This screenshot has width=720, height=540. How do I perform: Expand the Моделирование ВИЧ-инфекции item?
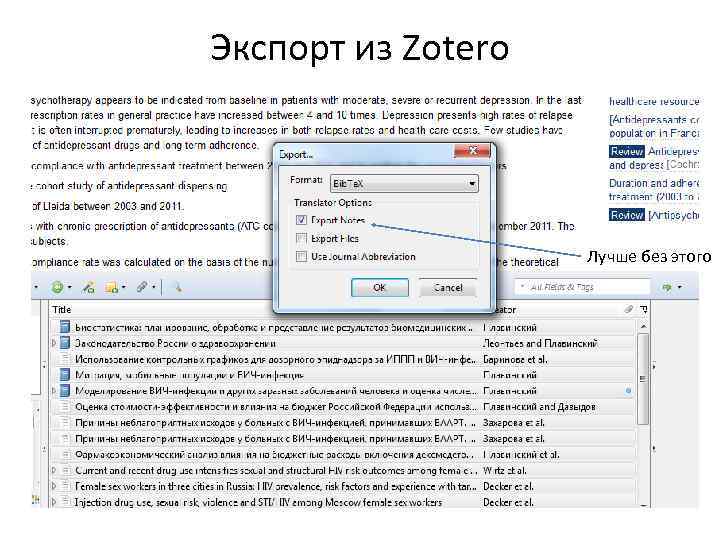54,391
